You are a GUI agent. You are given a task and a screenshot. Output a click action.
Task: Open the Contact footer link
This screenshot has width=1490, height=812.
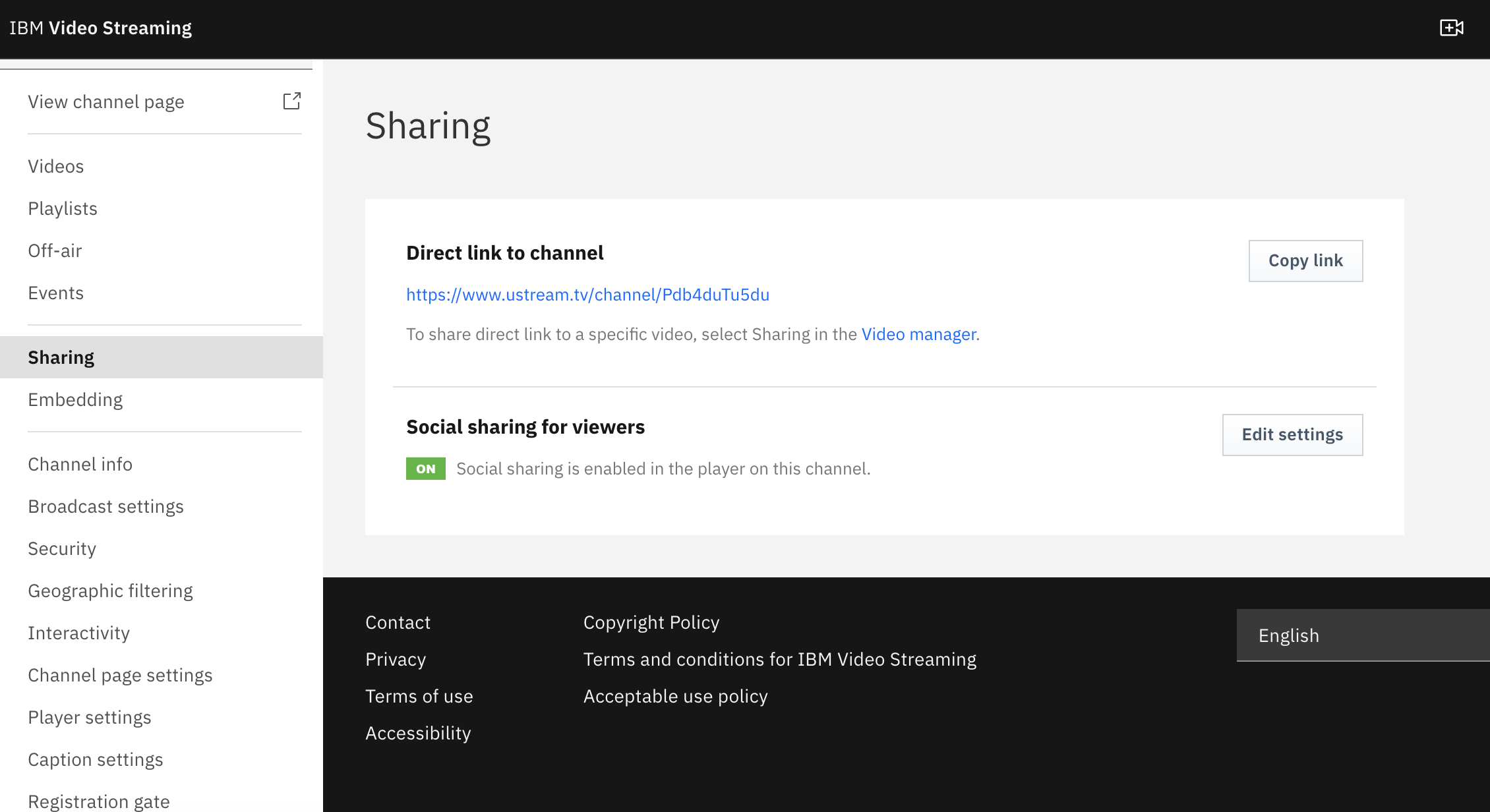tap(398, 622)
